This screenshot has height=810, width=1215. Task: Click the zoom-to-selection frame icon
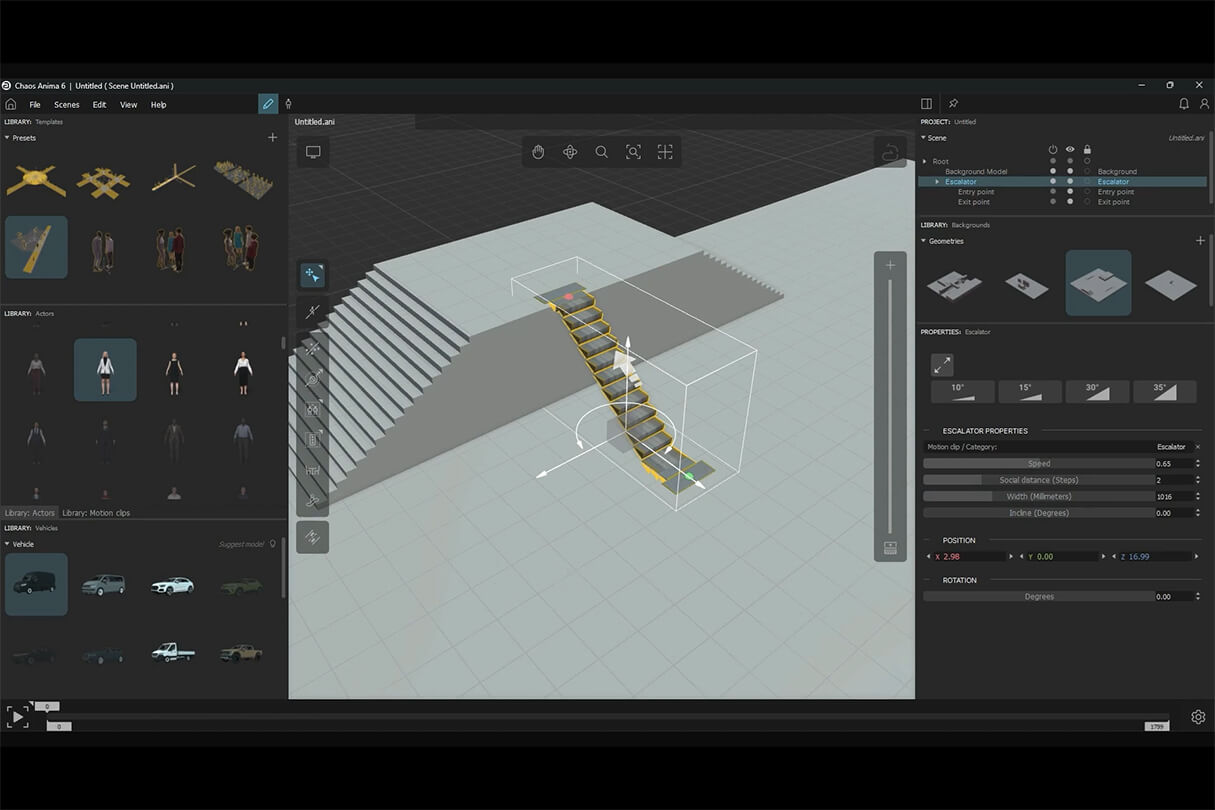[633, 152]
